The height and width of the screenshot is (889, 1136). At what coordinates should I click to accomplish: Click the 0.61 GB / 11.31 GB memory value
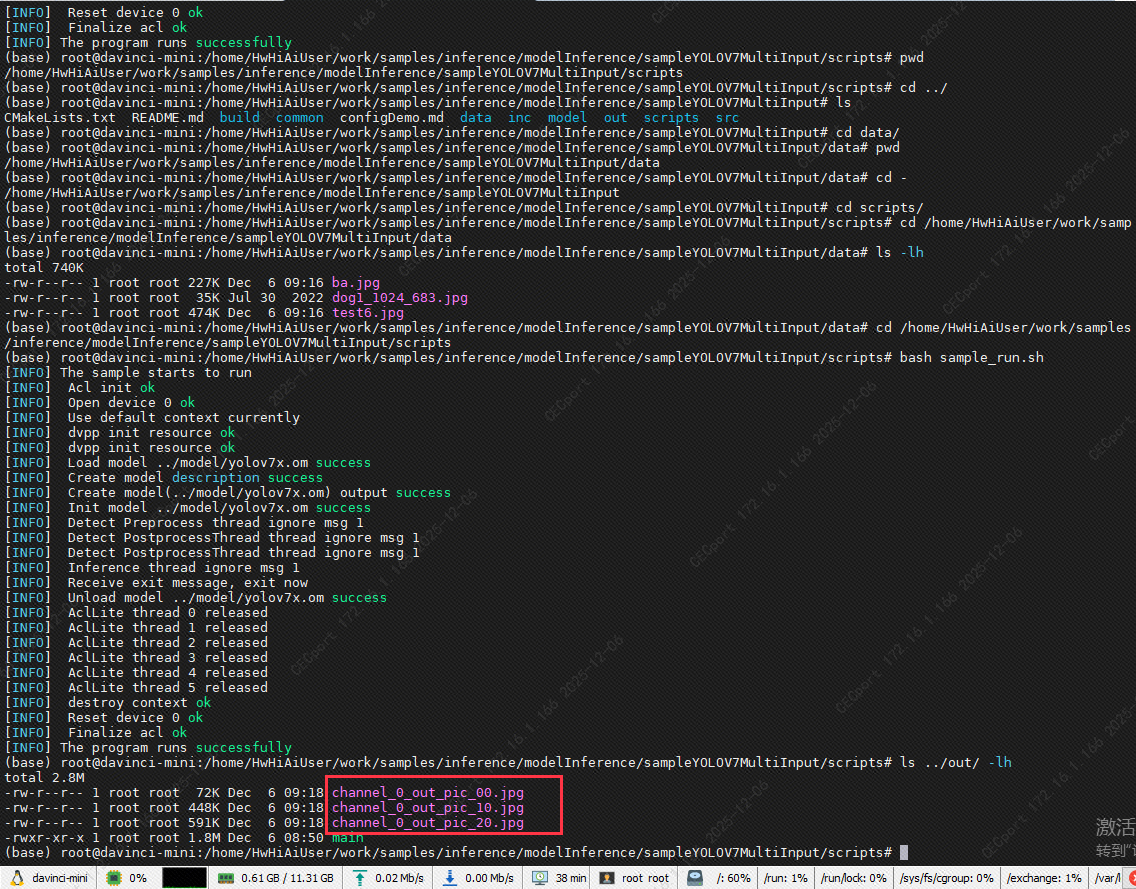point(288,878)
